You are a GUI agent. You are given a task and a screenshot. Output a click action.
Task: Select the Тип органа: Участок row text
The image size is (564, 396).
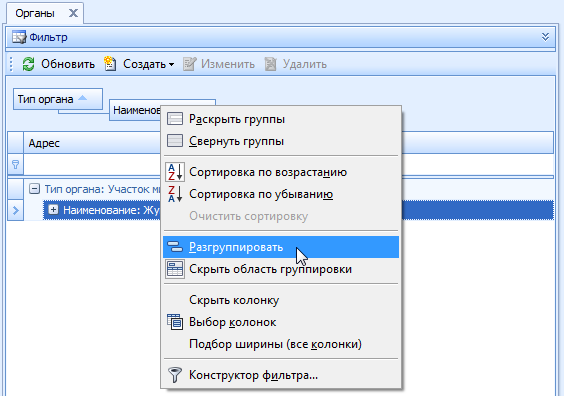tap(102, 189)
